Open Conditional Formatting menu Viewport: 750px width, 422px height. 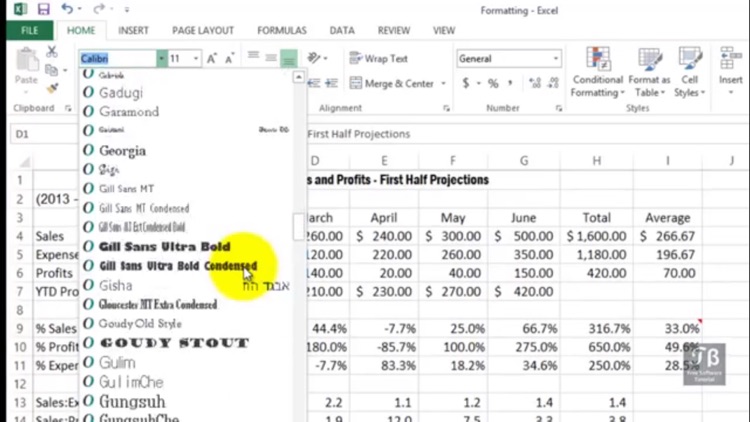[x=598, y=72]
